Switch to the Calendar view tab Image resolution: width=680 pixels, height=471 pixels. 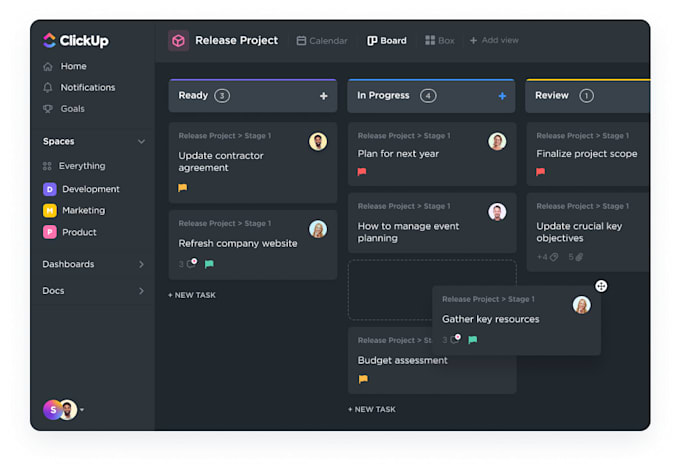tap(322, 41)
